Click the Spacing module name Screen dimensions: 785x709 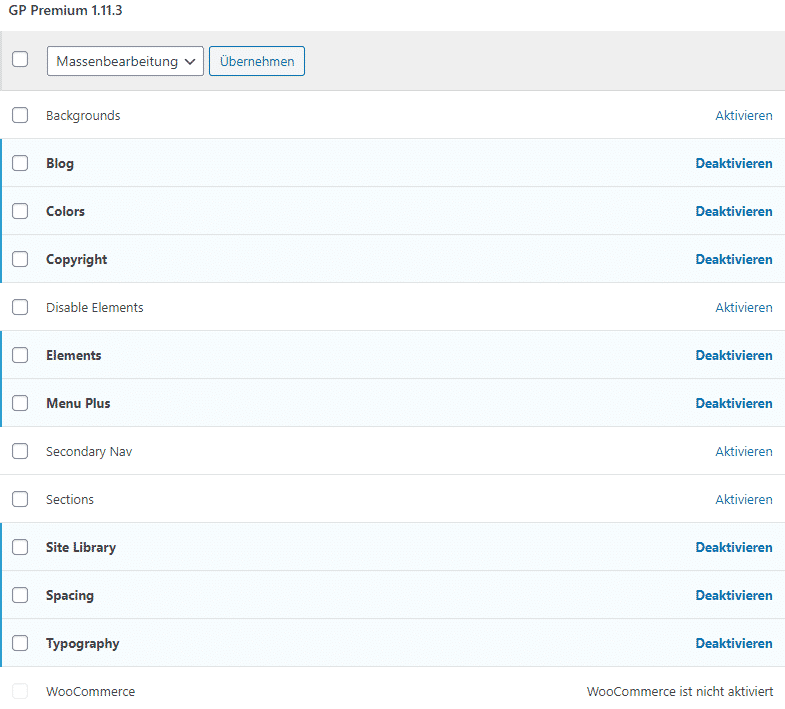coord(70,597)
